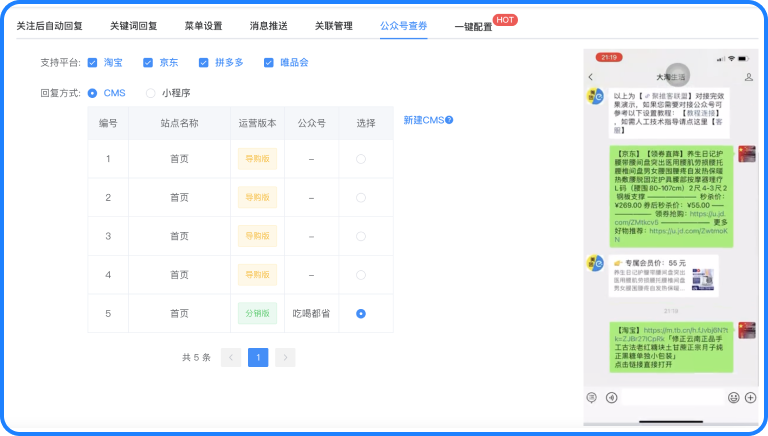The image size is (768, 436).
Task: Uncheck the 淘宝 platform checkbox
Action: [93, 63]
